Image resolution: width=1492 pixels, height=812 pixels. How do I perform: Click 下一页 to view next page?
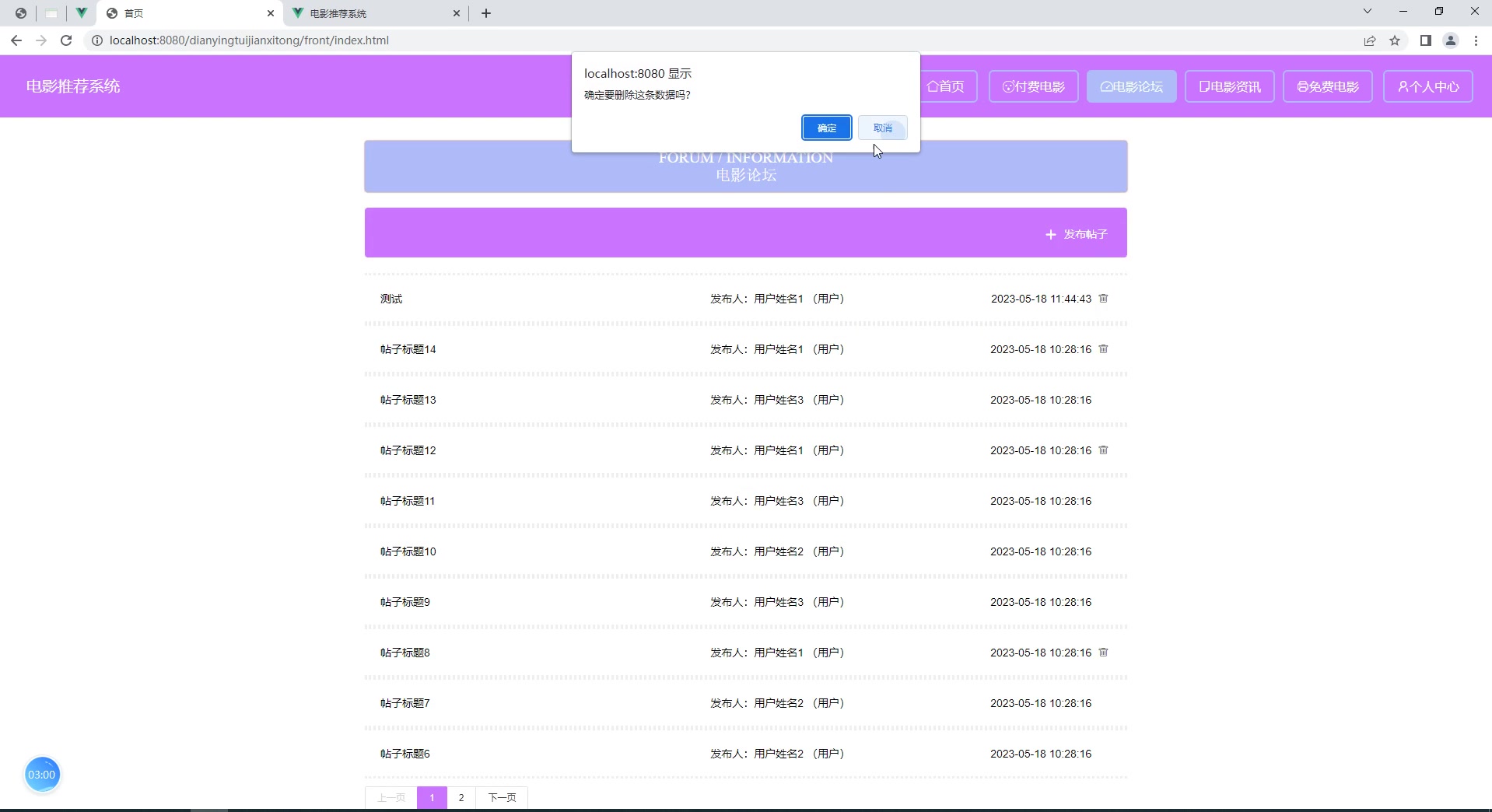[x=502, y=797]
